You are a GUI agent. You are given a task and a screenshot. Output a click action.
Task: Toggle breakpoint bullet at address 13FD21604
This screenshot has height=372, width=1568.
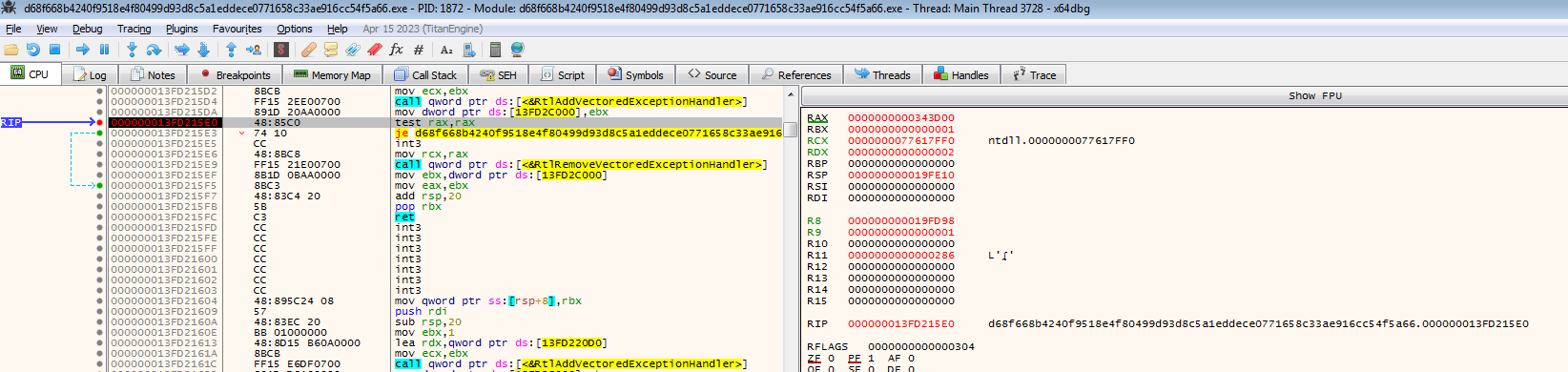pos(100,301)
